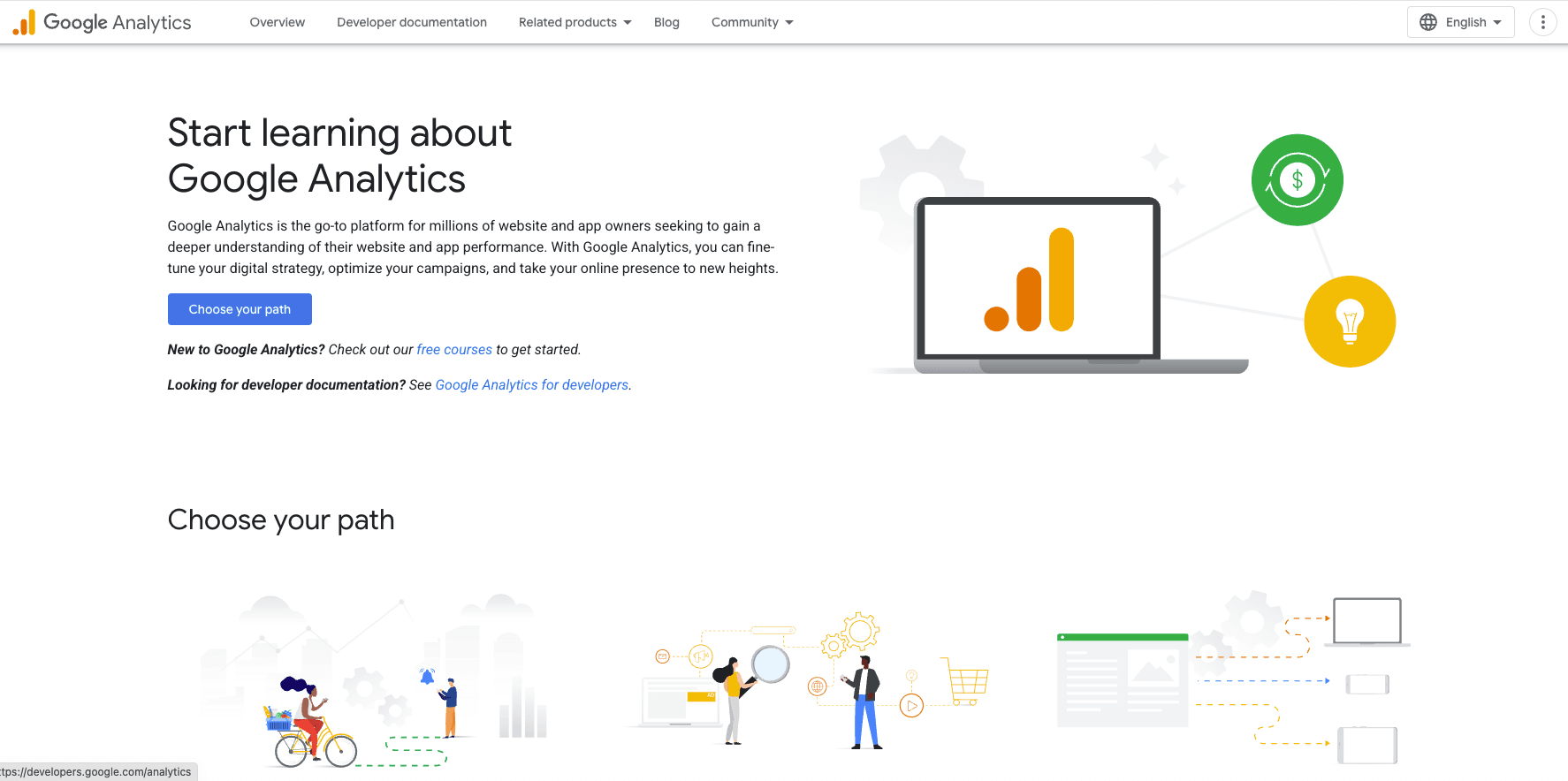
Task: Expand the Community dropdown menu
Action: click(752, 22)
